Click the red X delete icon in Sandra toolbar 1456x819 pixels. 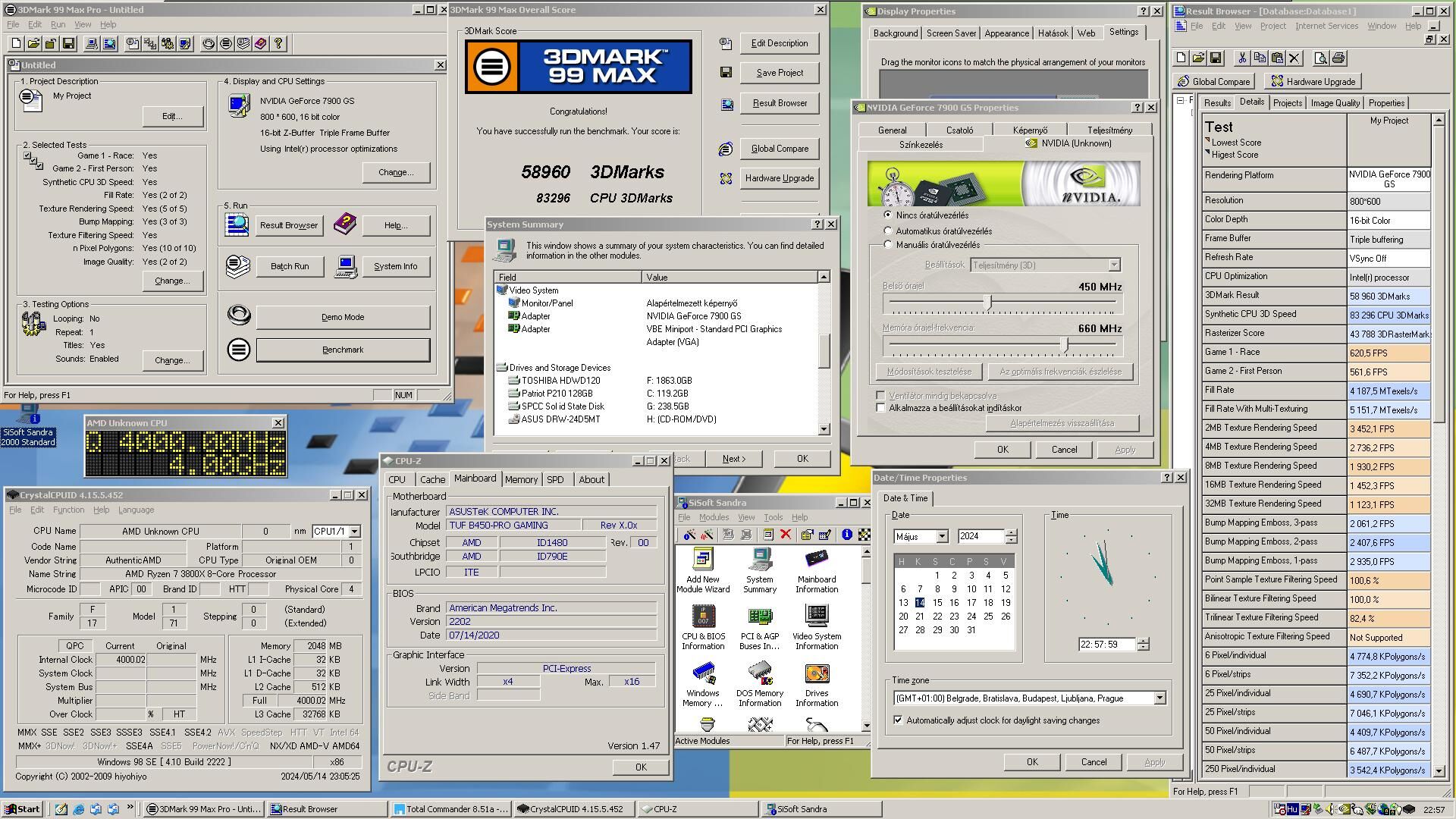pyautogui.click(x=786, y=535)
